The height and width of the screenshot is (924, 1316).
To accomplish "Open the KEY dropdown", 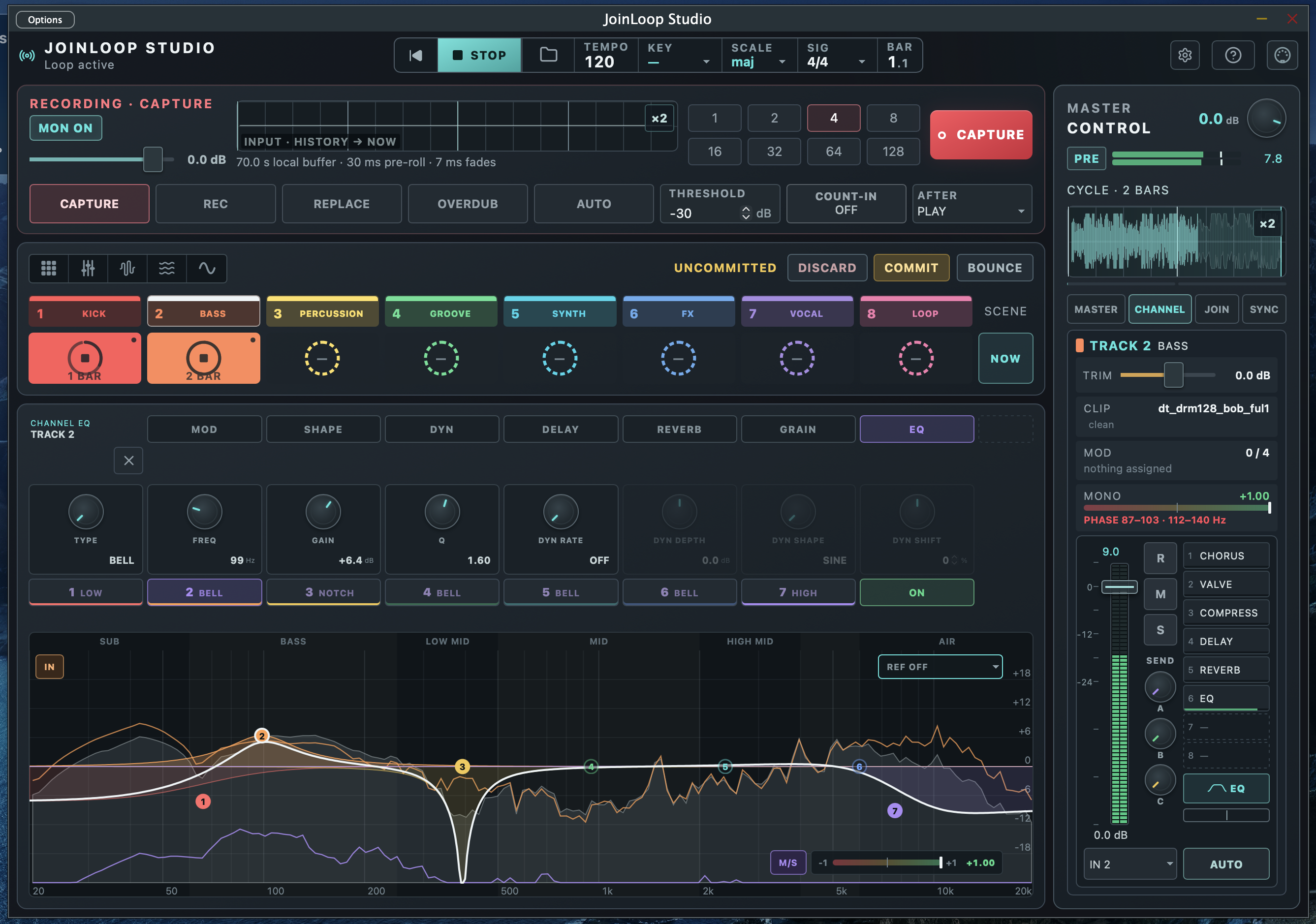I will pos(679,55).
